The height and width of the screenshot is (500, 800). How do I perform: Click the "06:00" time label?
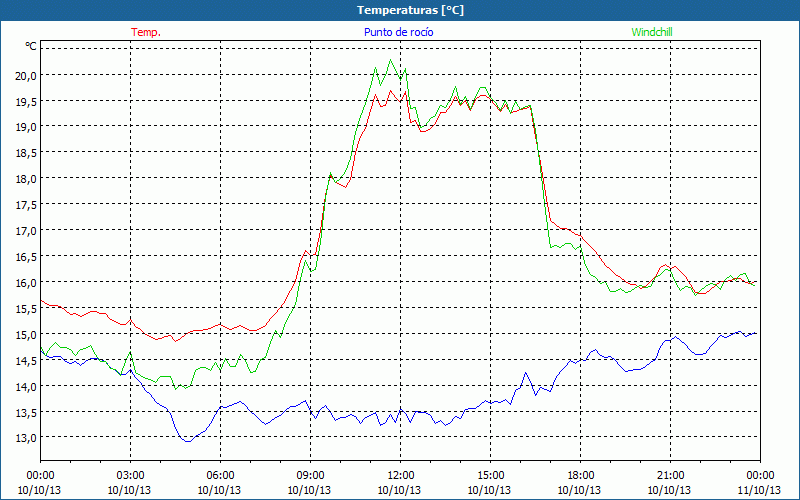click(220, 476)
